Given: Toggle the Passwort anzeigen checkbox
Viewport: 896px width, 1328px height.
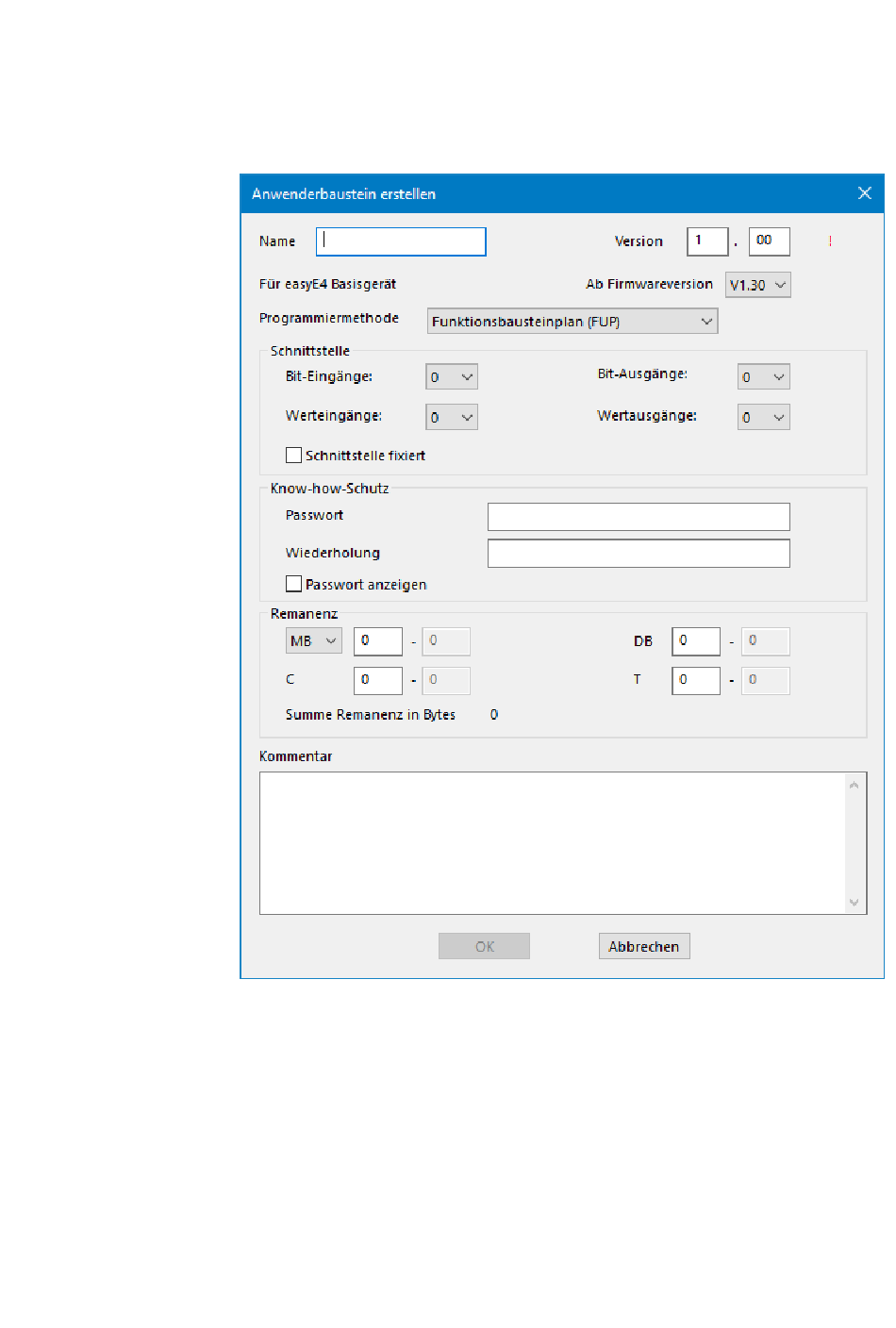Looking at the screenshot, I should pyautogui.click(x=294, y=585).
